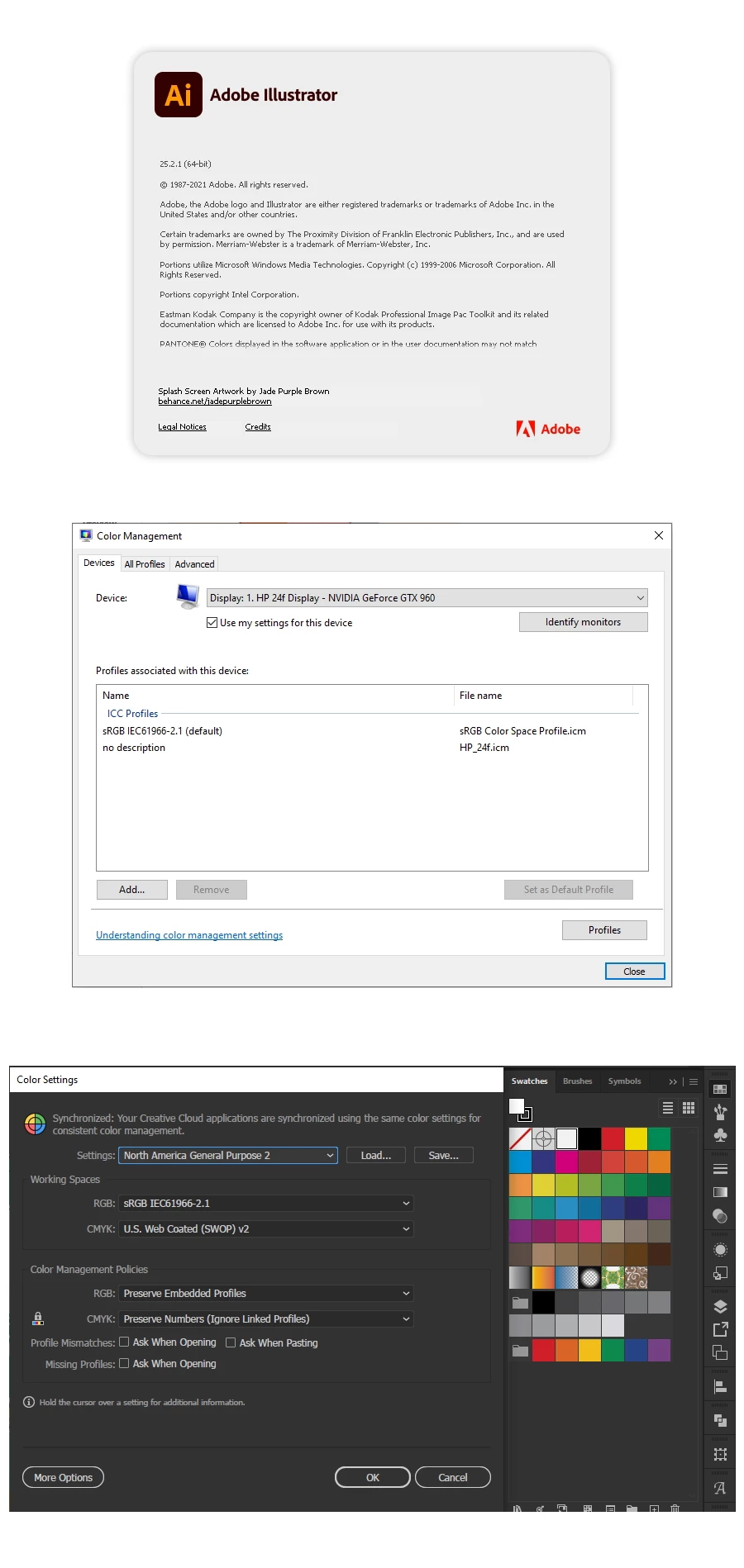This screenshot has width=744, height=1568.
Task: Enable Profile Mismatches Ask When Opening
Action: point(124,1342)
